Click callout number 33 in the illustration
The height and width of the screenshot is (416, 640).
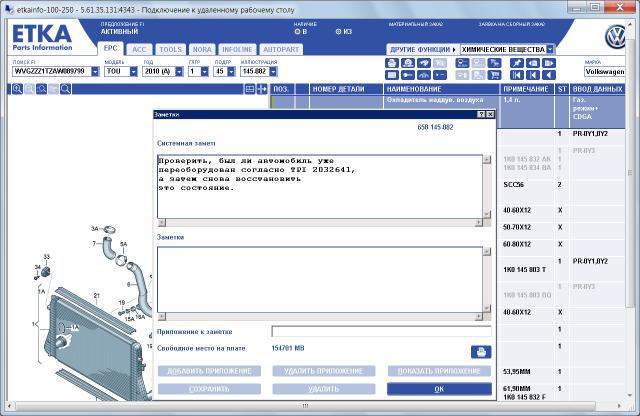point(47,256)
